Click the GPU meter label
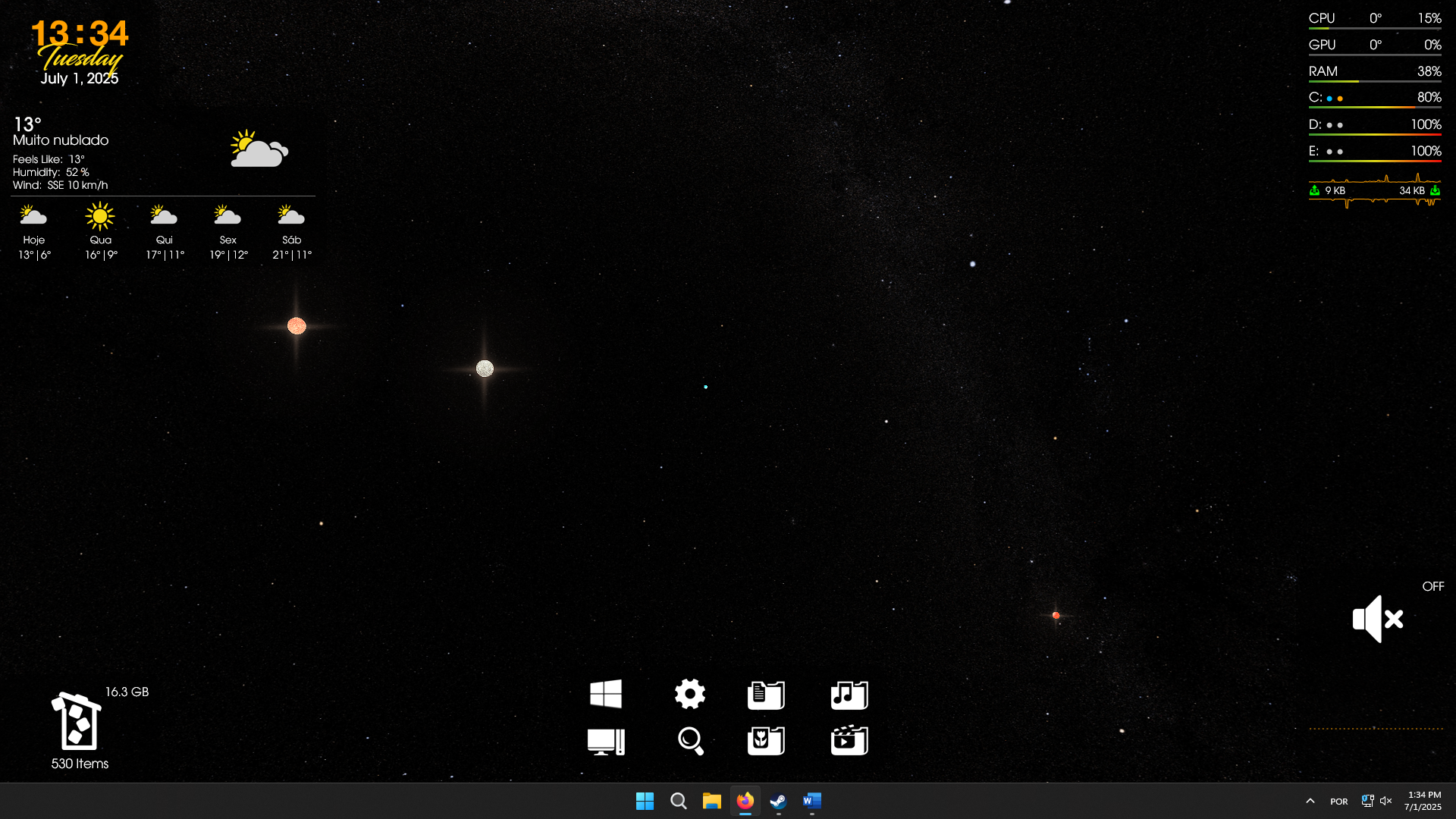The height and width of the screenshot is (819, 1456). click(x=1322, y=45)
